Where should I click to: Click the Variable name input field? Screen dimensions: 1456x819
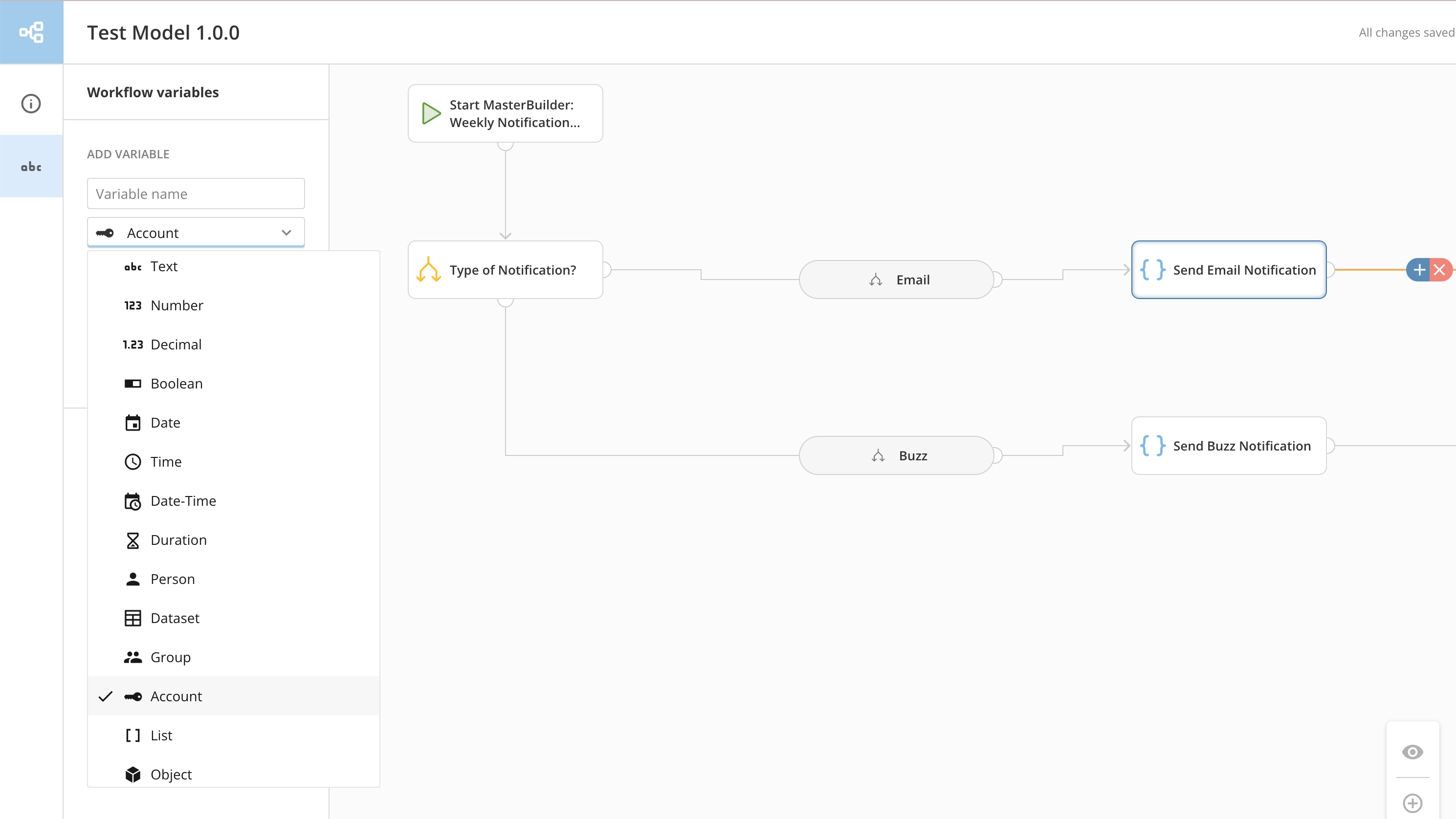coord(196,194)
